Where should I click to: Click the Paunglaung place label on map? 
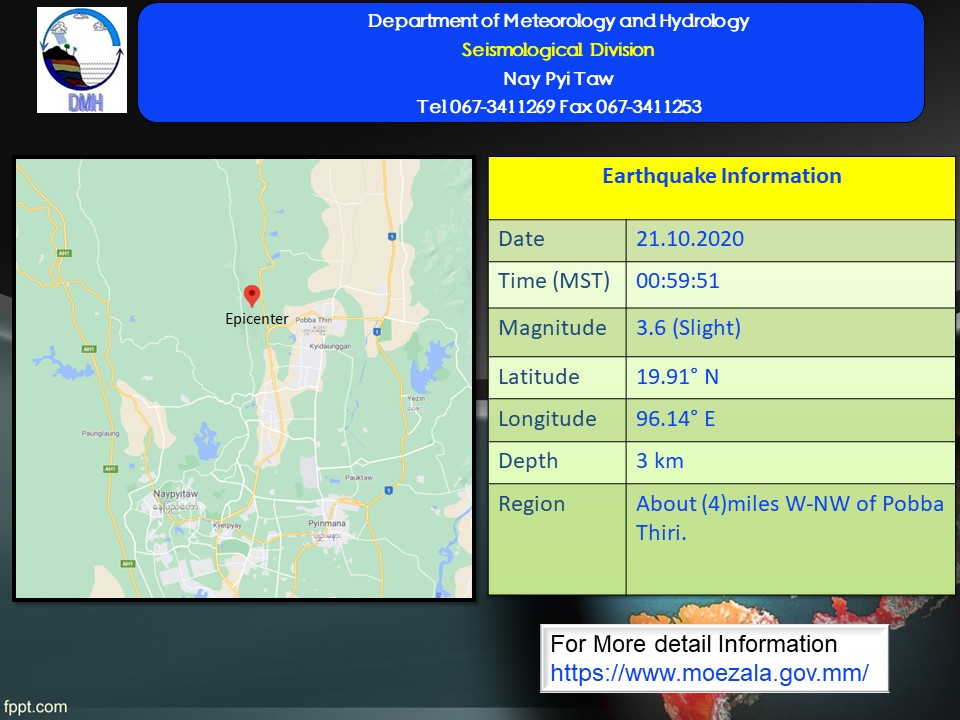click(99, 433)
